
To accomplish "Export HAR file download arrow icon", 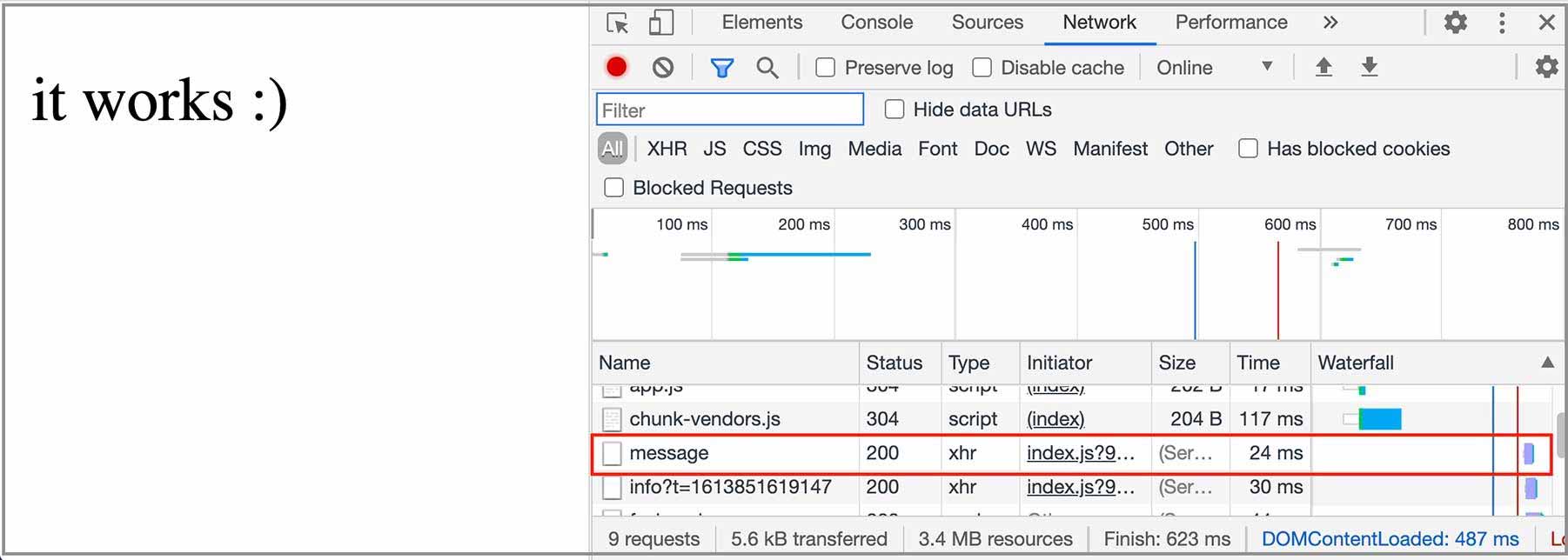I will coord(1370,67).
